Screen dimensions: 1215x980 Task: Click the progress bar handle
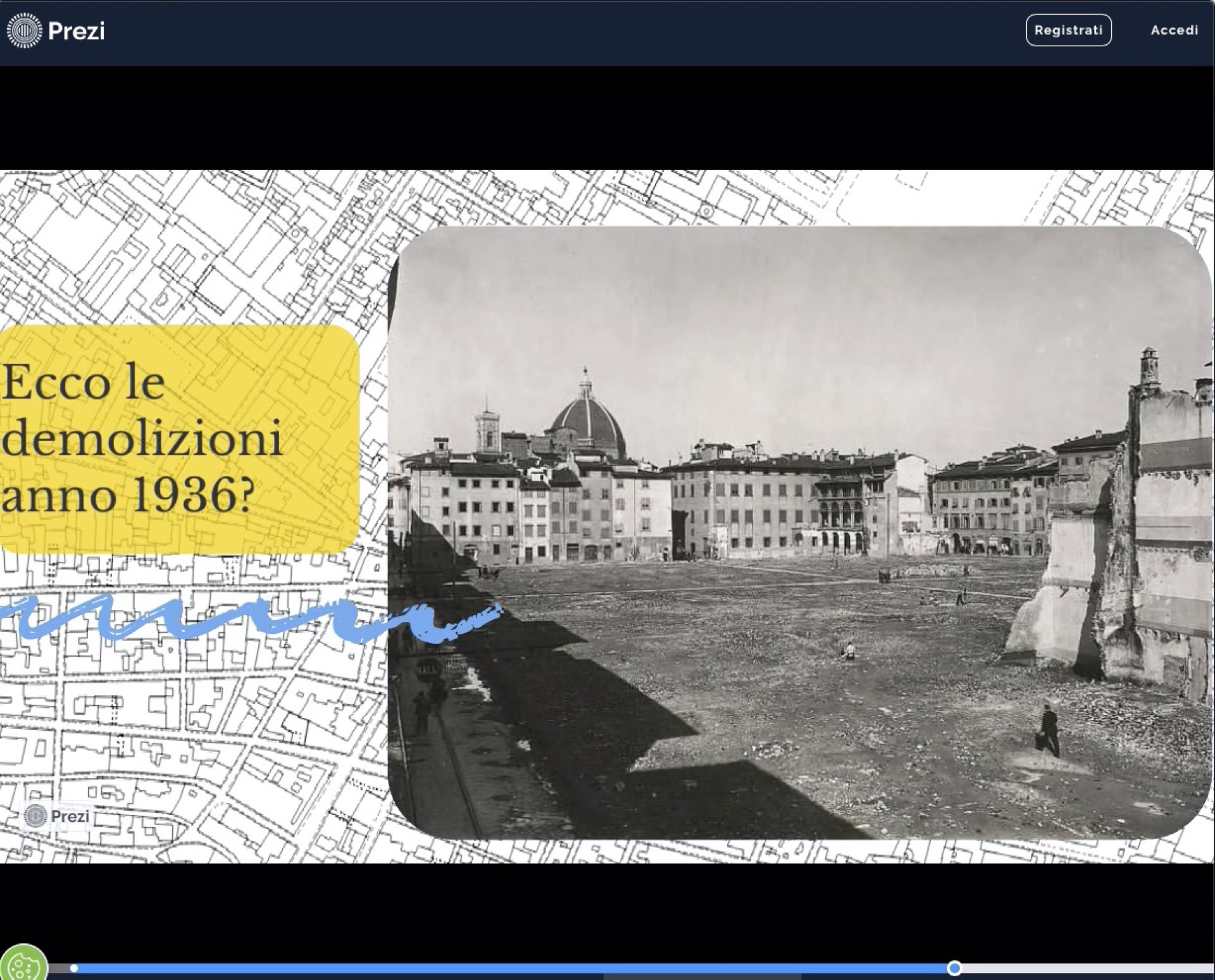pos(954,968)
